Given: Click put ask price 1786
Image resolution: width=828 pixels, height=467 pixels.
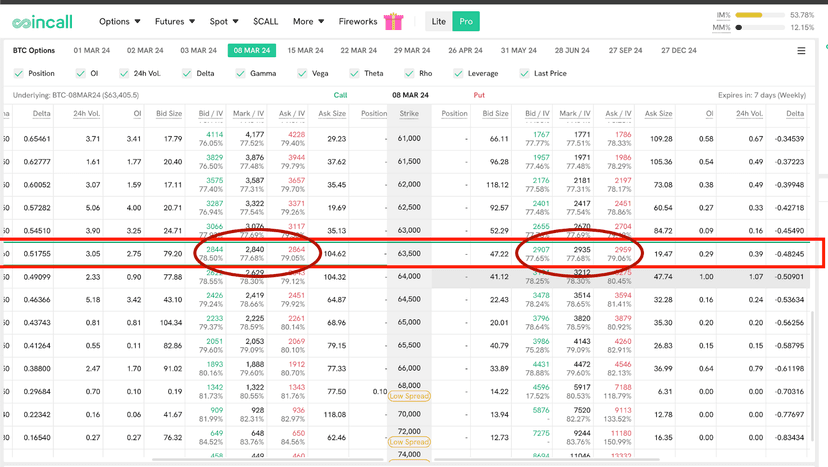Looking at the screenshot, I should pyautogui.click(x=623, y=135).
